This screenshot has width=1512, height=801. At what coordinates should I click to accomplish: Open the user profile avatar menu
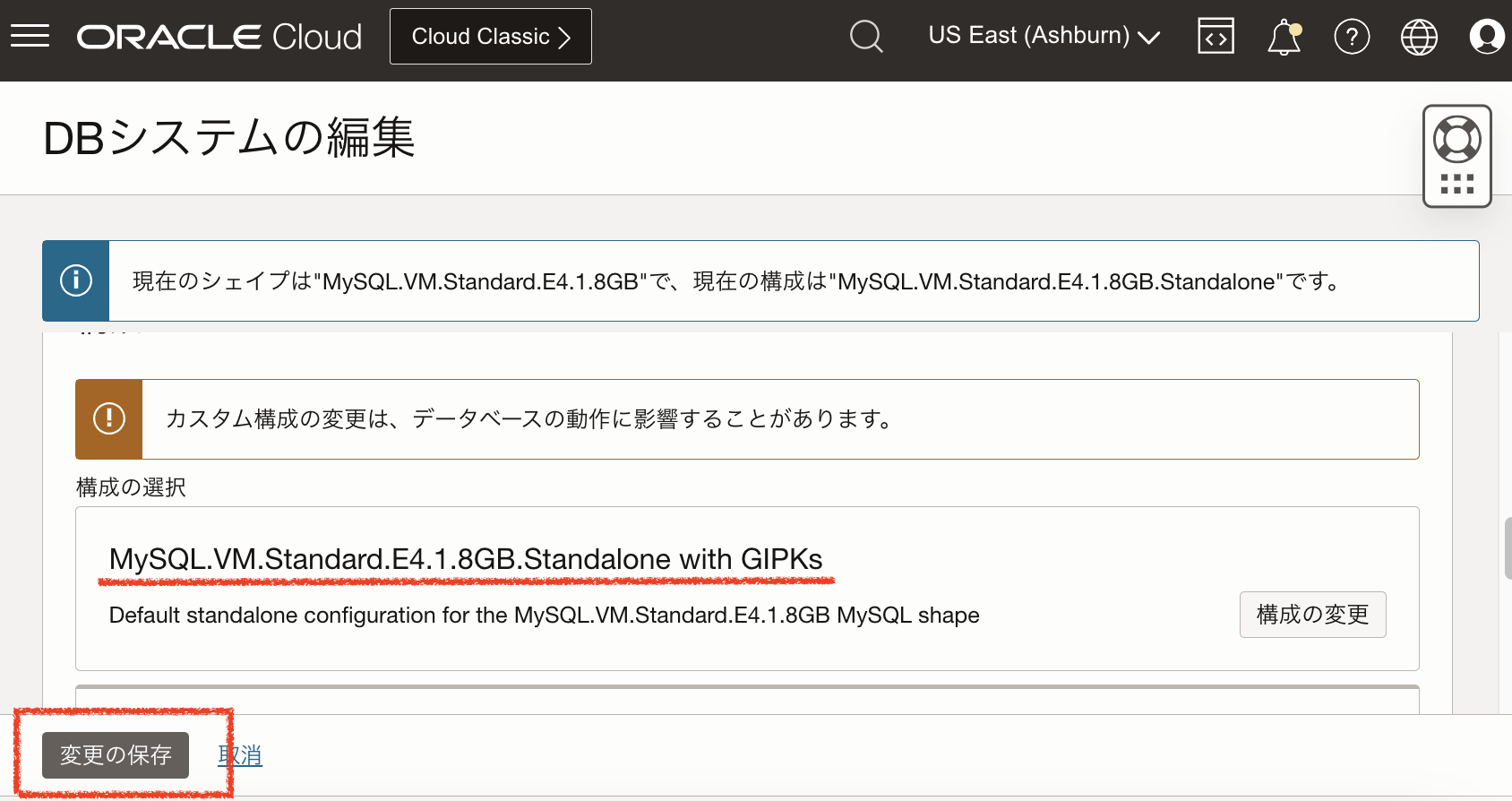tap(1486, 37)
